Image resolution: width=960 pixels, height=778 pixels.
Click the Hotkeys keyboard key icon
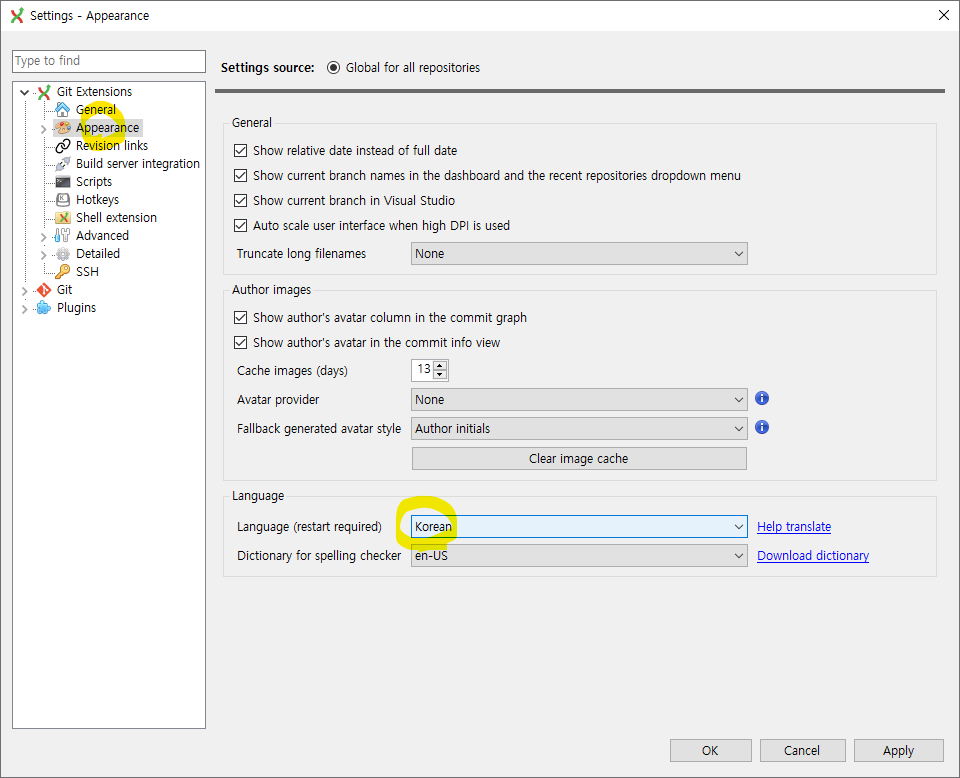62,200
